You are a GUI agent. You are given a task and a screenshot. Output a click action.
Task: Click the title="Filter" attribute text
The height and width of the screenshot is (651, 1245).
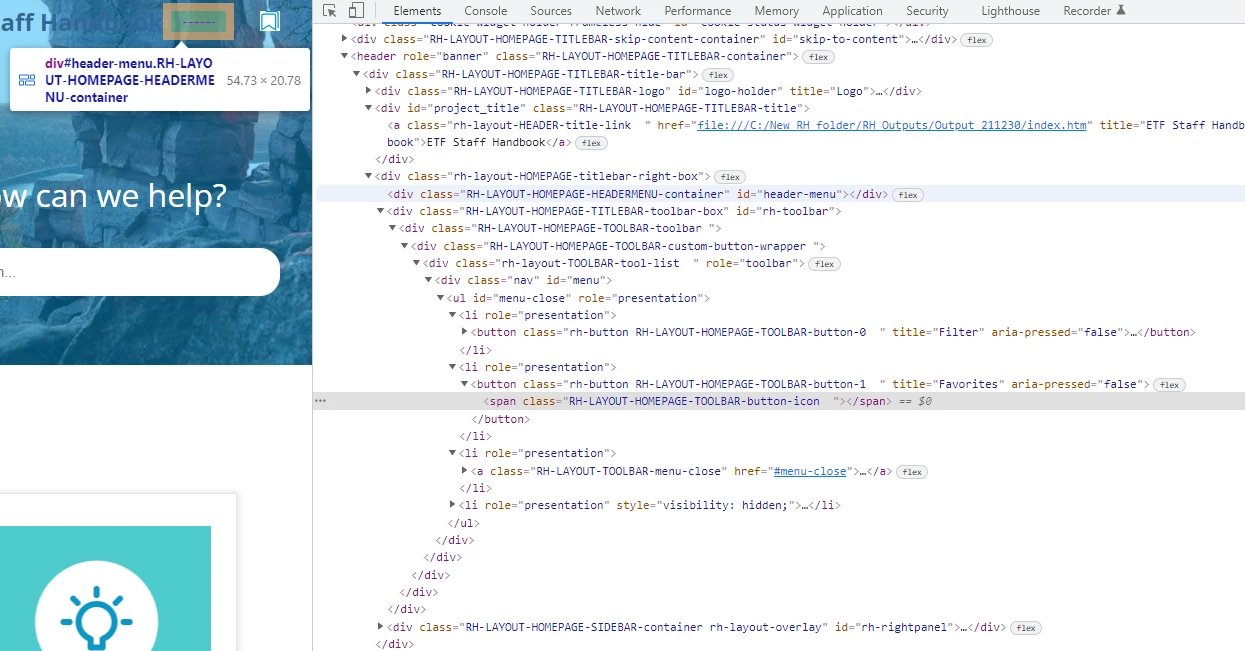tap(939, 332)
